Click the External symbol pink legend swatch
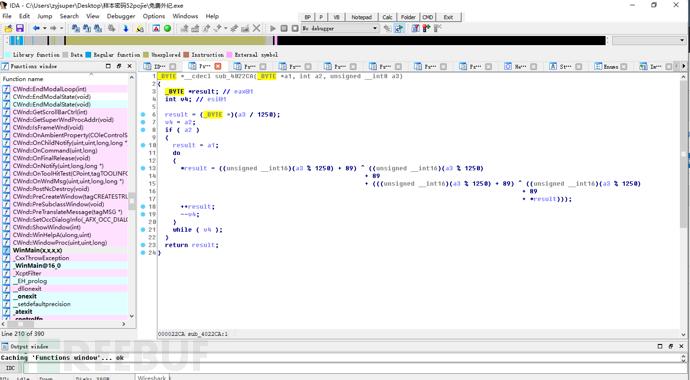 click(229, 55)
